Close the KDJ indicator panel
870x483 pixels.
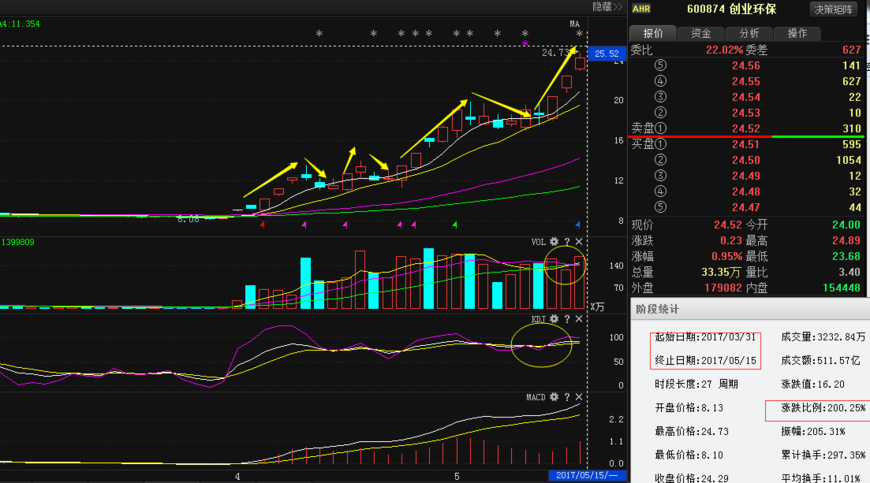[x=579, y=319]
